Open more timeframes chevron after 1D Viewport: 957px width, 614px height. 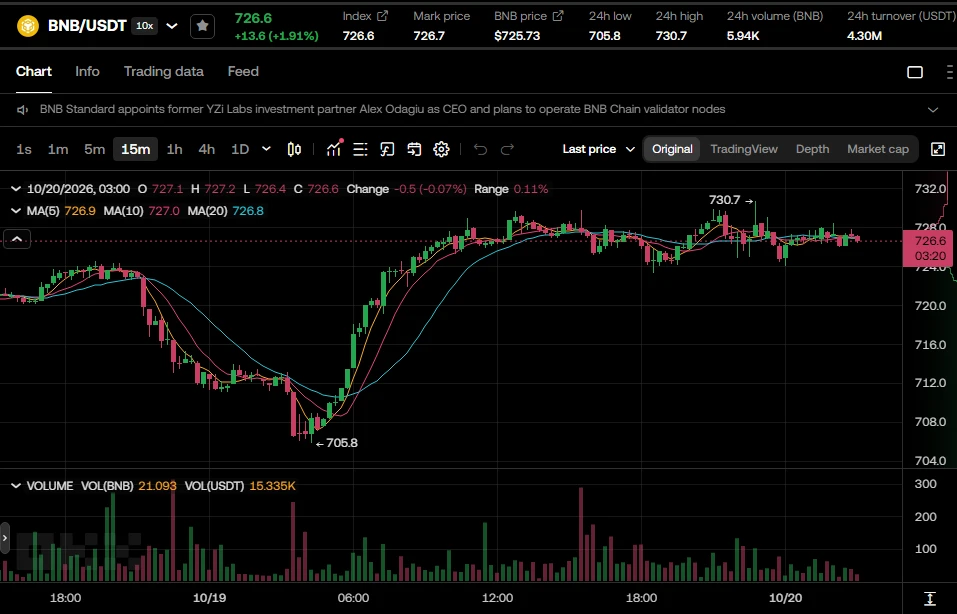click(266, 149)
